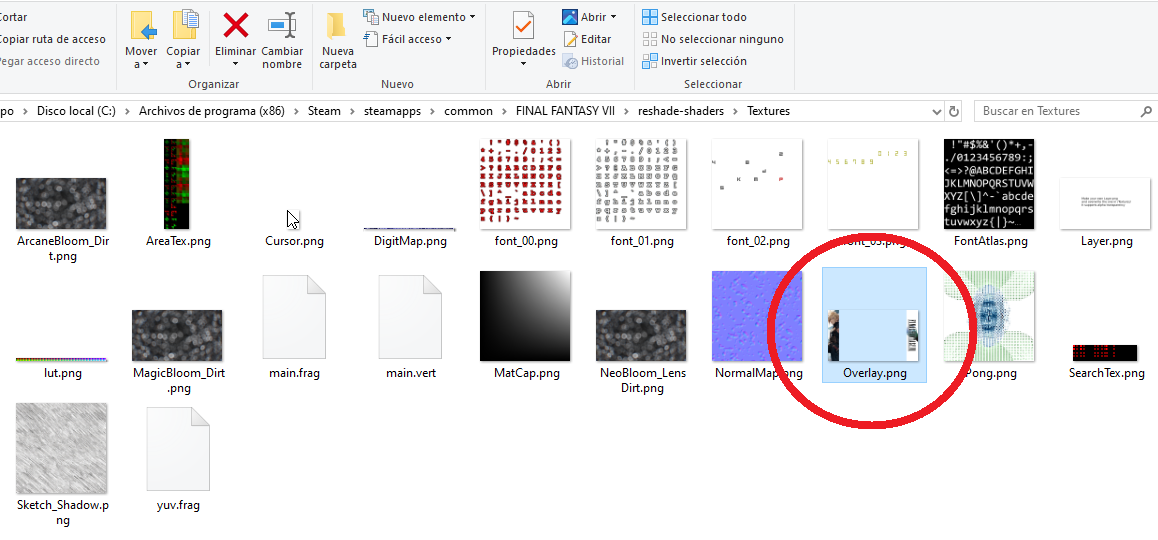The width and height of the screenshot is (1158, 540).
Task: Select the font_00.png thumbnail
Action: pyautogui.click(x=526, y=184)
